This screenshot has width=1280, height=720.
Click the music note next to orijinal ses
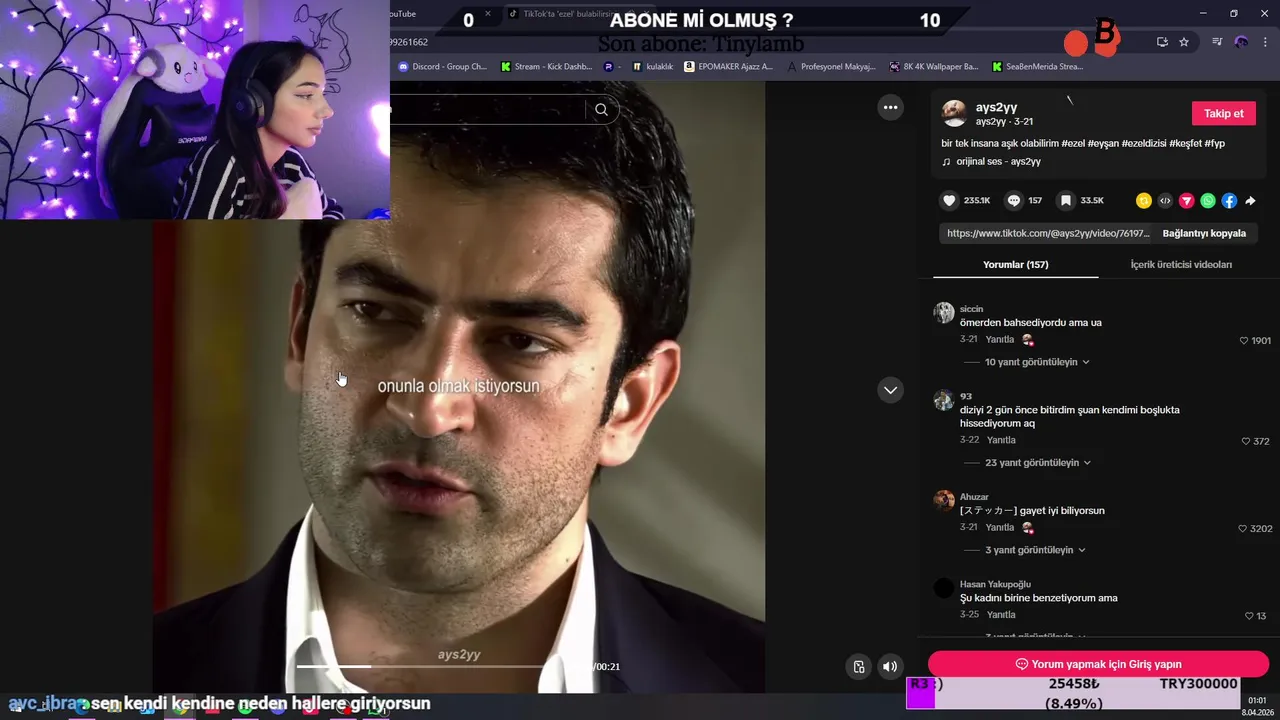pos(946,162)
